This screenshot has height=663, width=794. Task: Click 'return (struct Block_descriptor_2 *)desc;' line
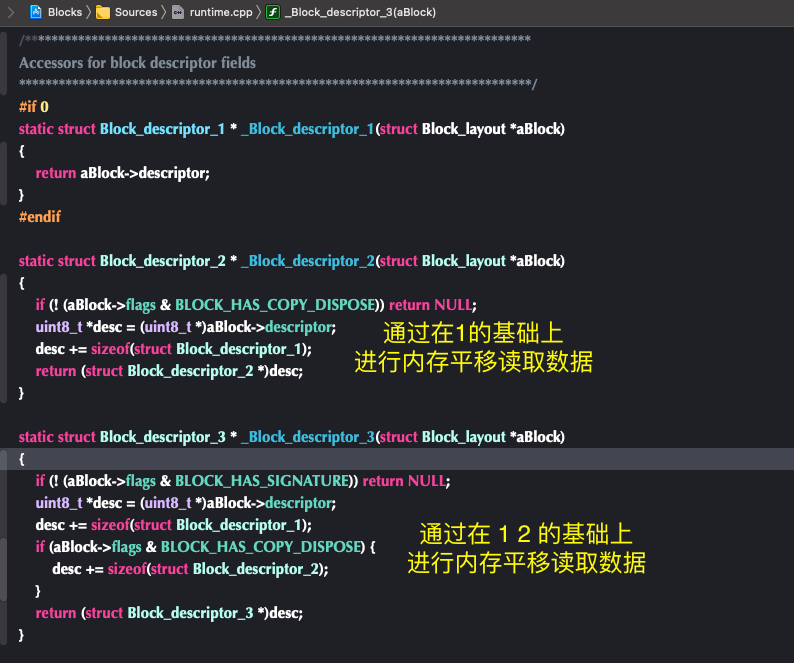tap(169, 371)
